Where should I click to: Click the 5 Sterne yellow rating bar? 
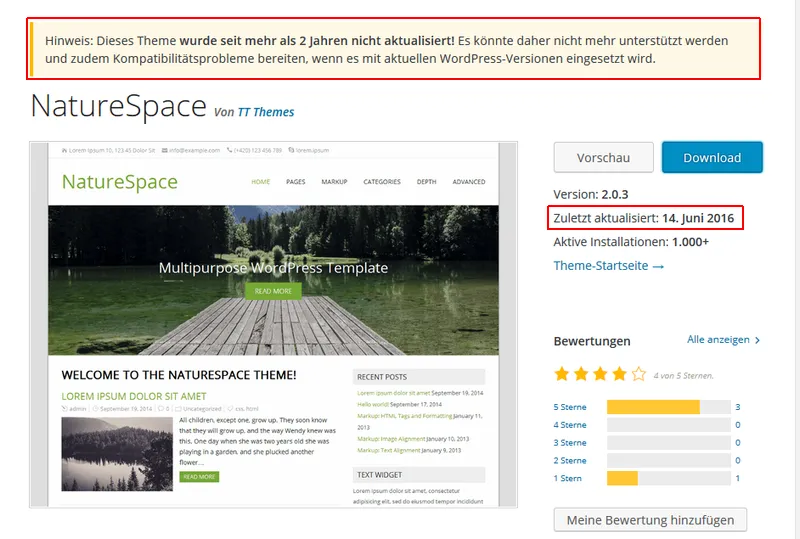click(653, 407)
